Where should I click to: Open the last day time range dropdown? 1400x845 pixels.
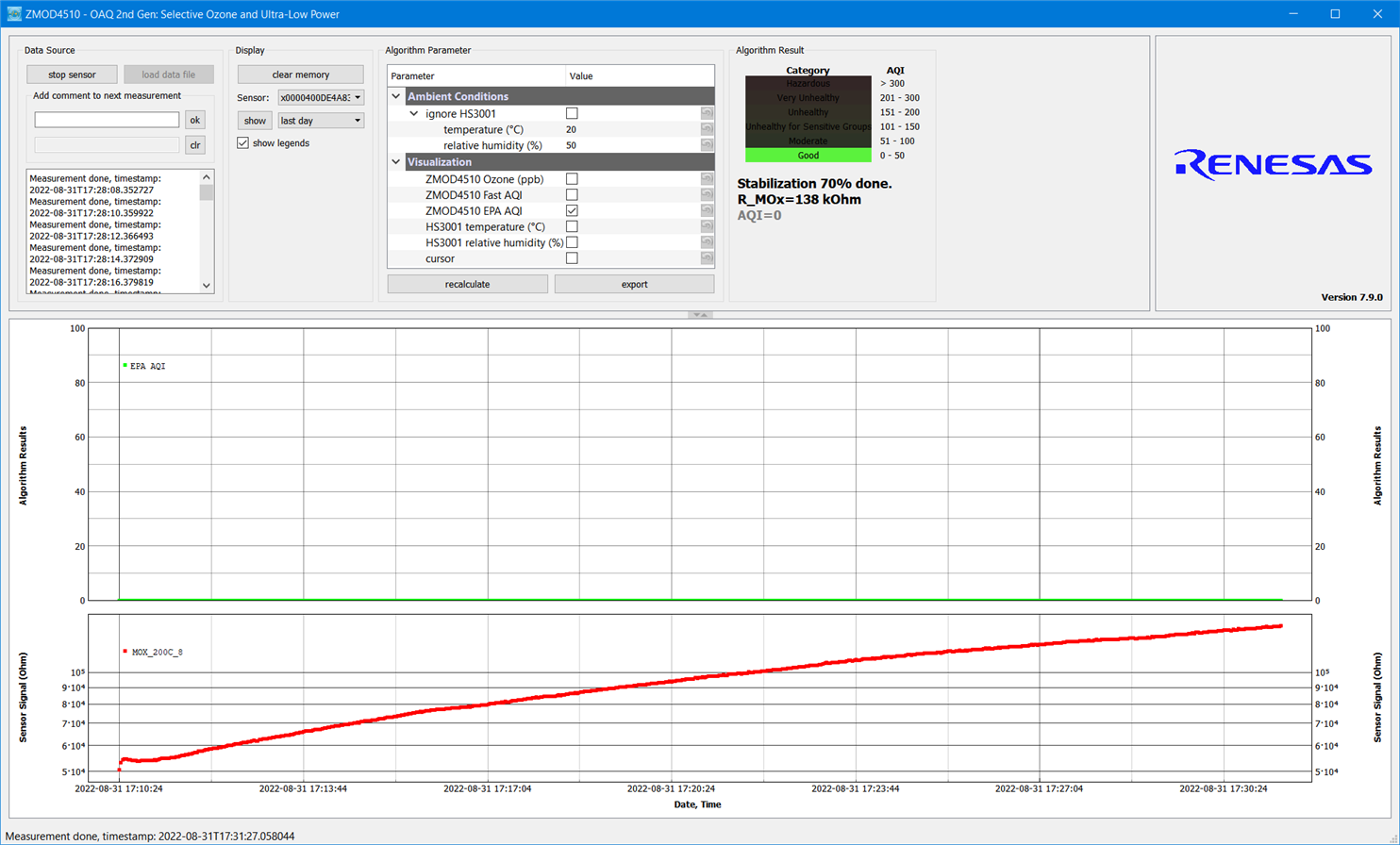[320, 121]
